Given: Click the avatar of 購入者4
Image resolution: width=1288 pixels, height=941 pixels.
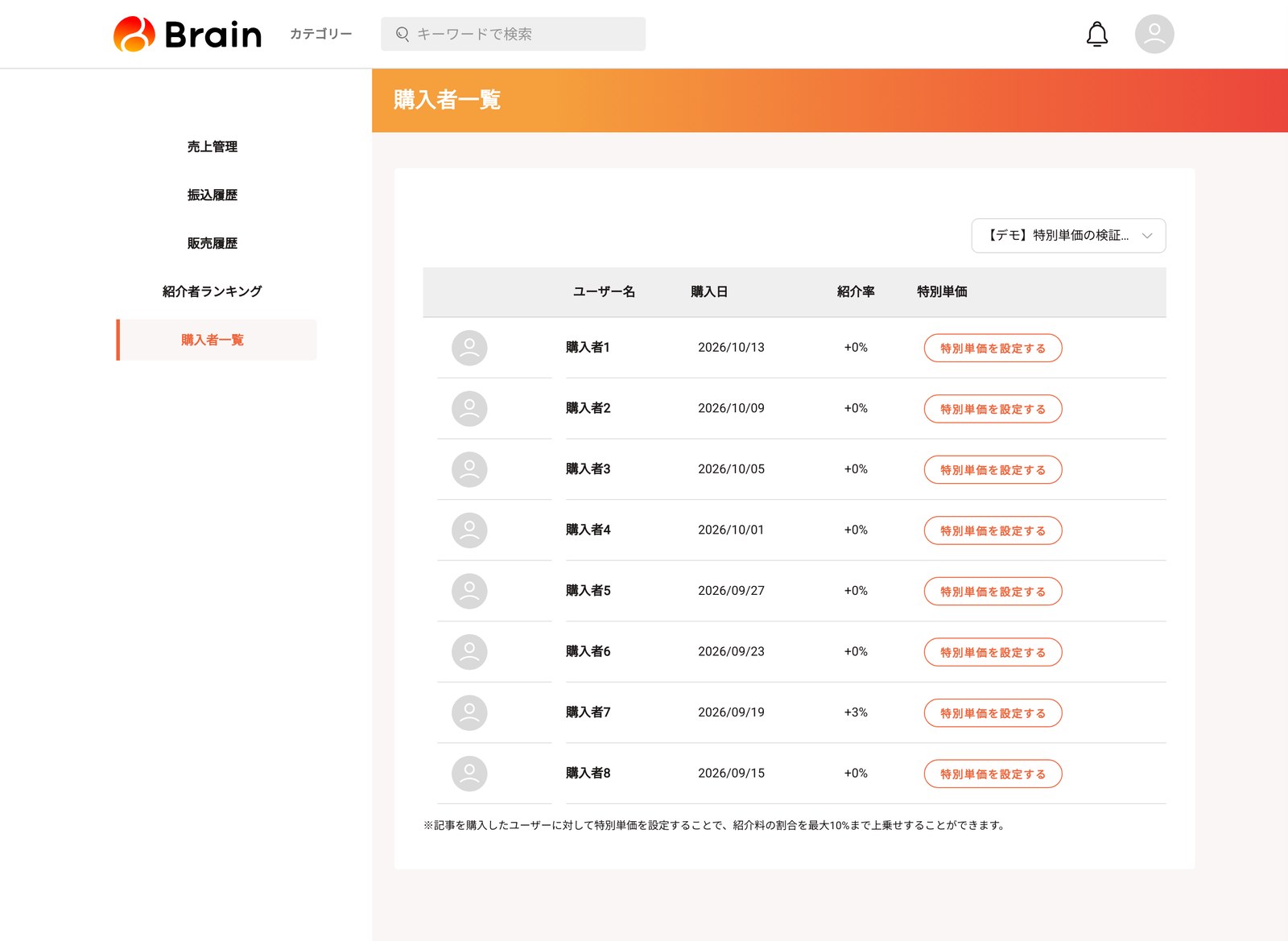Looking at the screenshot, I should point(469,530).
